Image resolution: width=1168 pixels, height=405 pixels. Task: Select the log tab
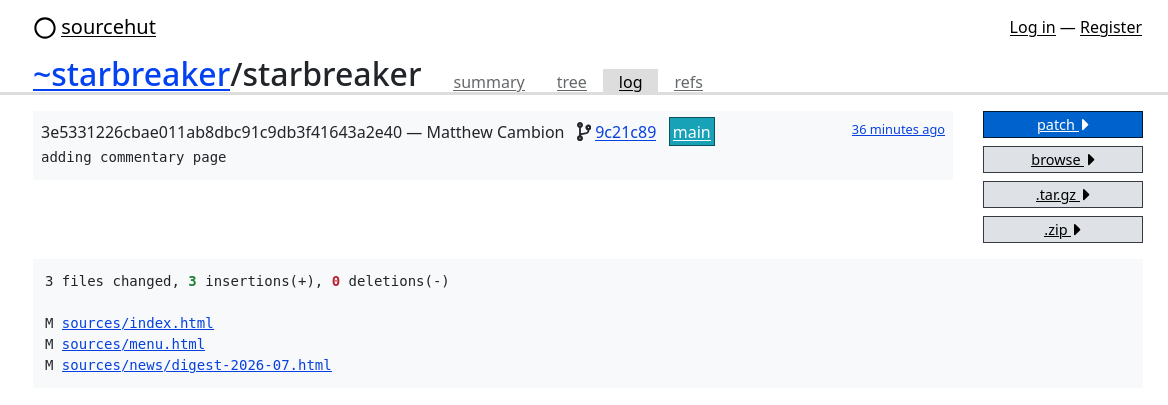[x=630, y=82]
